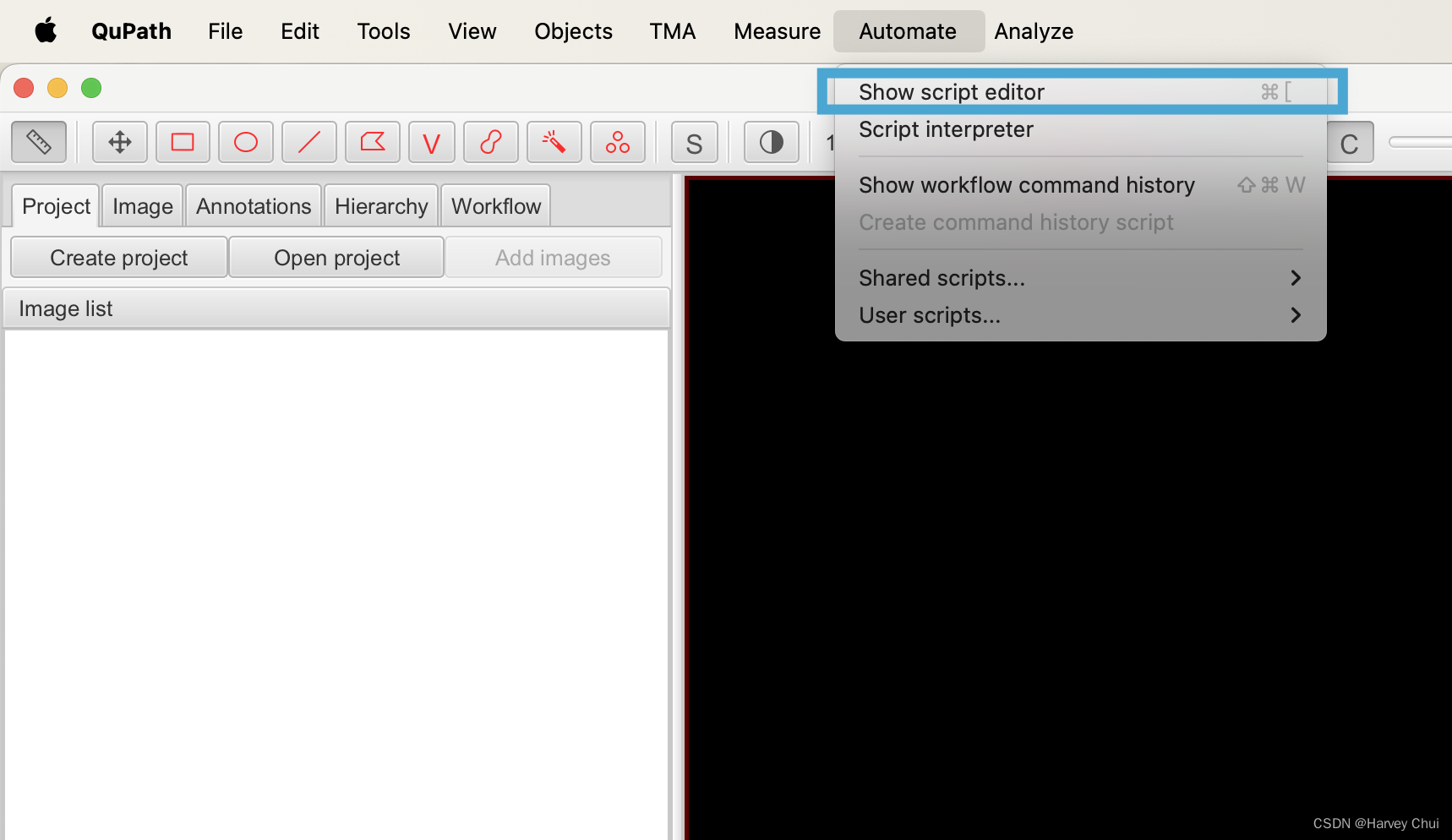
Task: Open the Objects menu
Action: pos(573,31)
